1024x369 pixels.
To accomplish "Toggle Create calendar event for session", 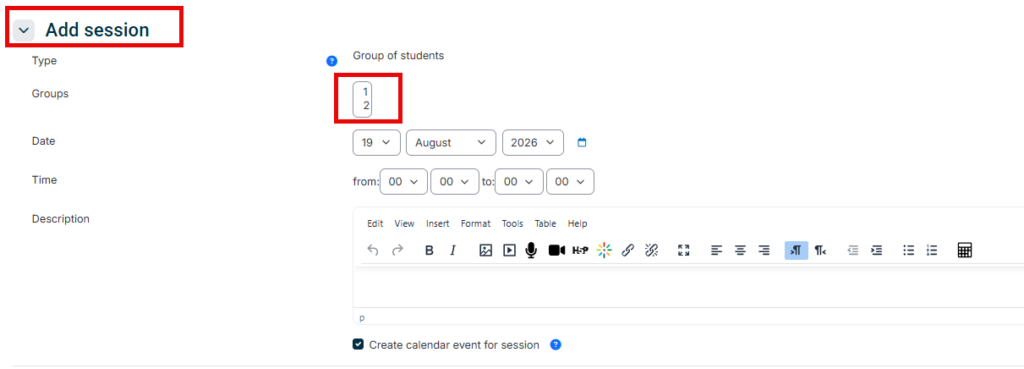I will (x=358, y=344).
